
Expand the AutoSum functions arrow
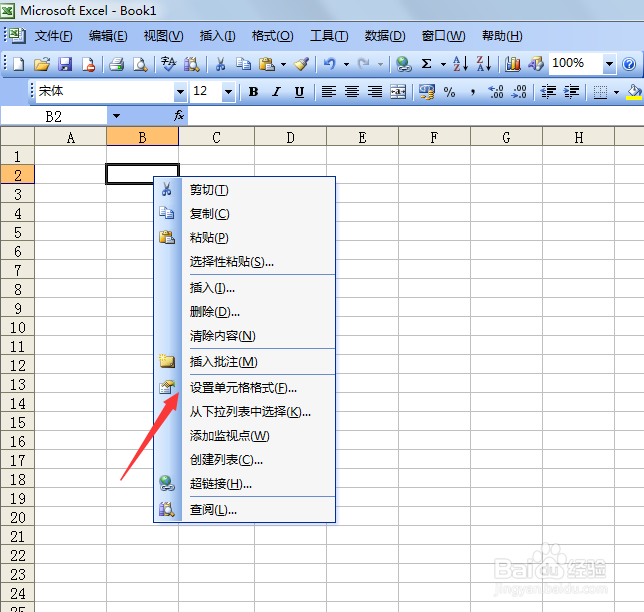(443, 64)
